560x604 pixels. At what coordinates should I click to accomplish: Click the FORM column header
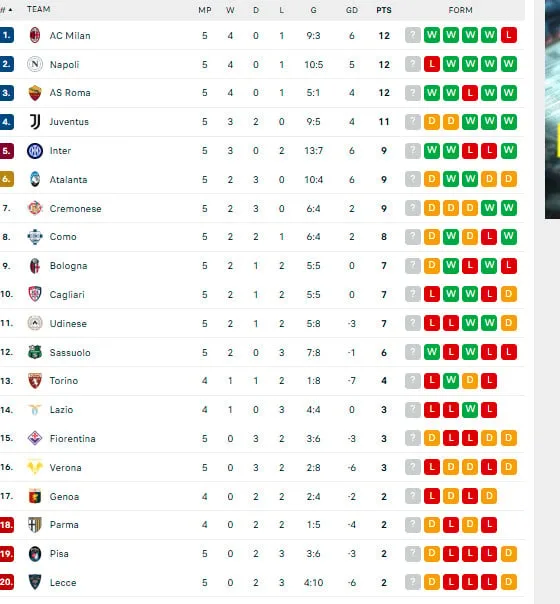point(460,10)
